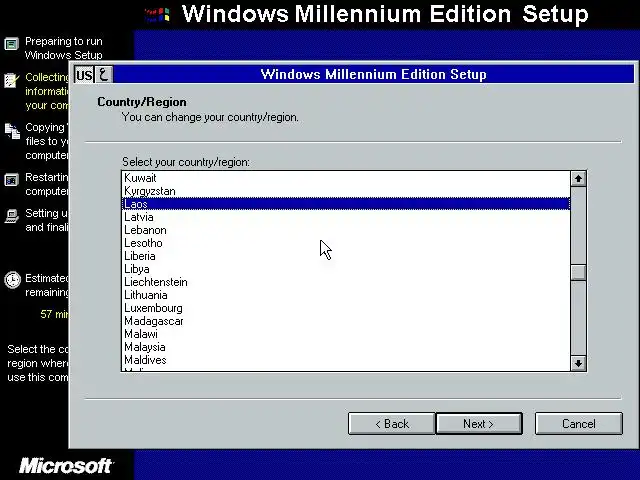
Task: Select Kyrgyzstan in the country list
Action: click(x=346, y=191)
